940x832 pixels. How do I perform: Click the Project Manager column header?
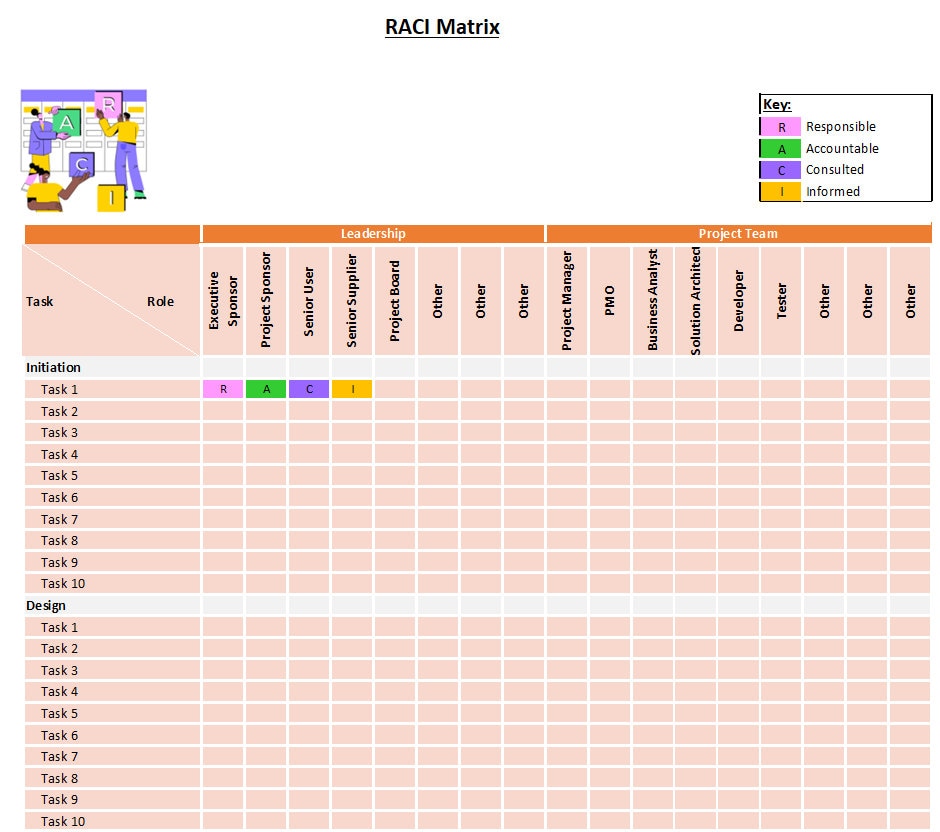[567, 298]
